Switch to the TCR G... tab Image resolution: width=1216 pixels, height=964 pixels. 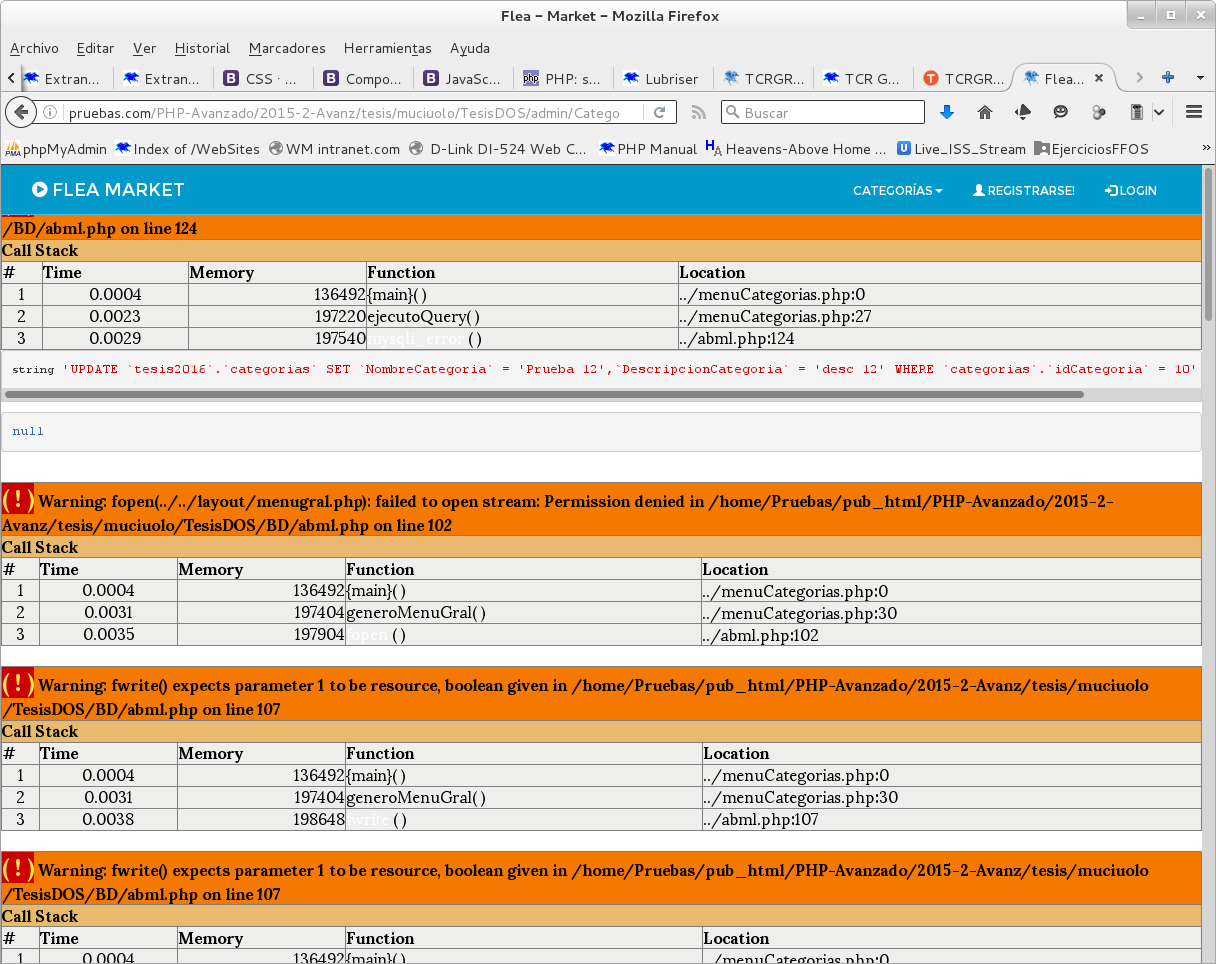click(864, 78)
